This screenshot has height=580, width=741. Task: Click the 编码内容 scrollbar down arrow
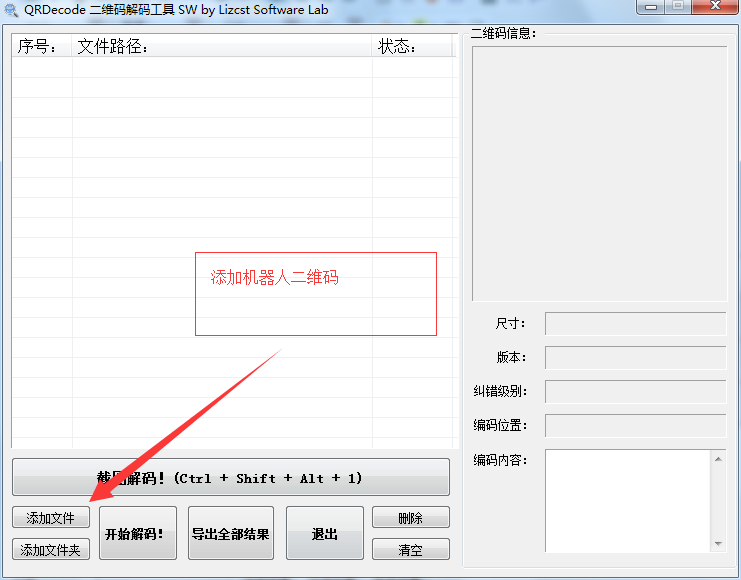click(x=717, y=543)
